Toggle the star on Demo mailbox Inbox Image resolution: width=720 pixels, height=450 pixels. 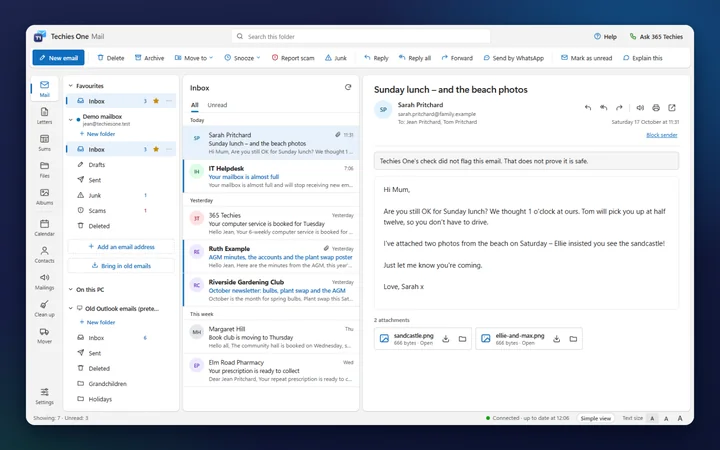click(x=156, y=149)
